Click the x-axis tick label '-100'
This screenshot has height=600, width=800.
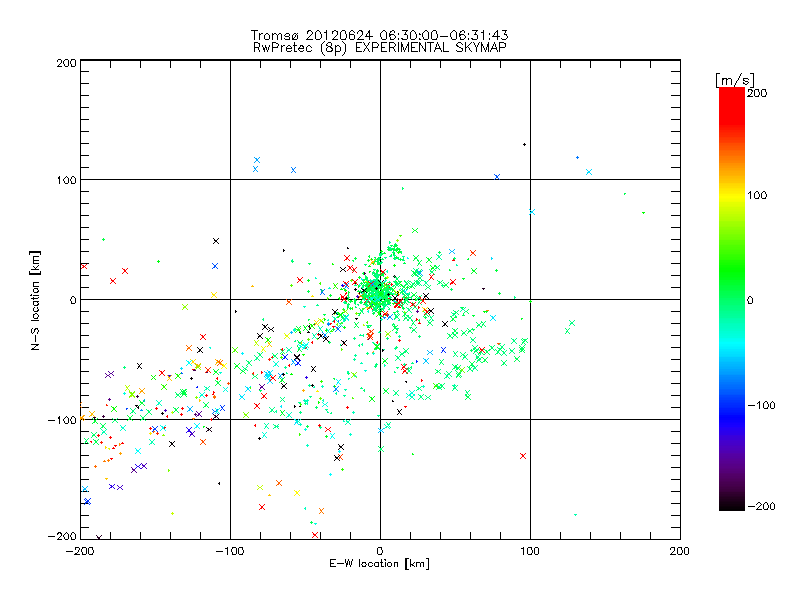point(230,551)
